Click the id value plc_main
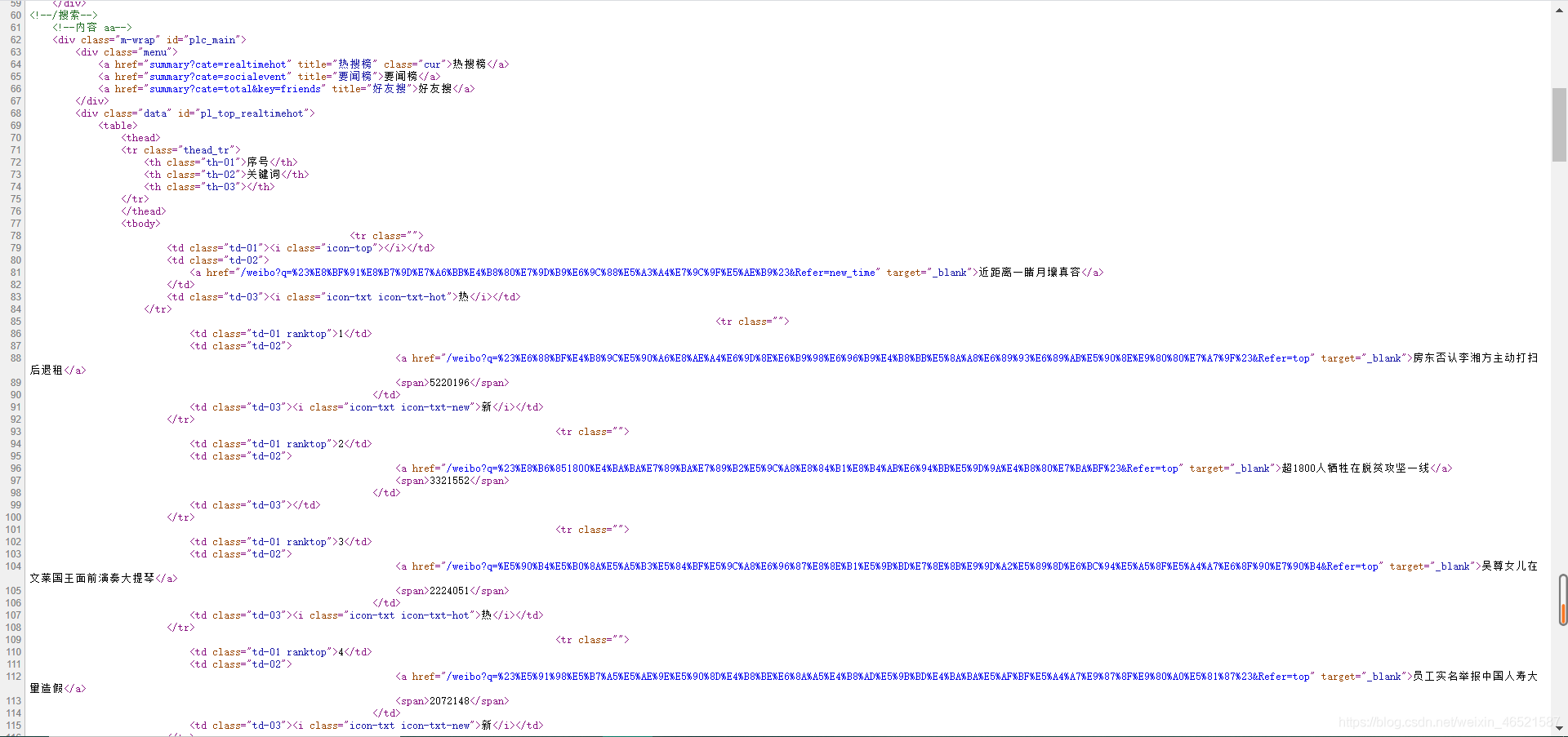 pyautogui.click(x=212, y=40)
